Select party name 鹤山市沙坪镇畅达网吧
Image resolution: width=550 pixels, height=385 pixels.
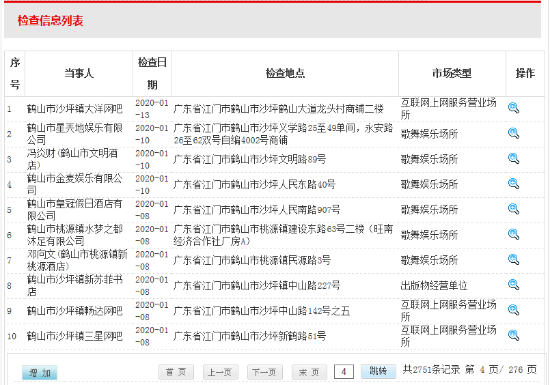tap(75, 311)
